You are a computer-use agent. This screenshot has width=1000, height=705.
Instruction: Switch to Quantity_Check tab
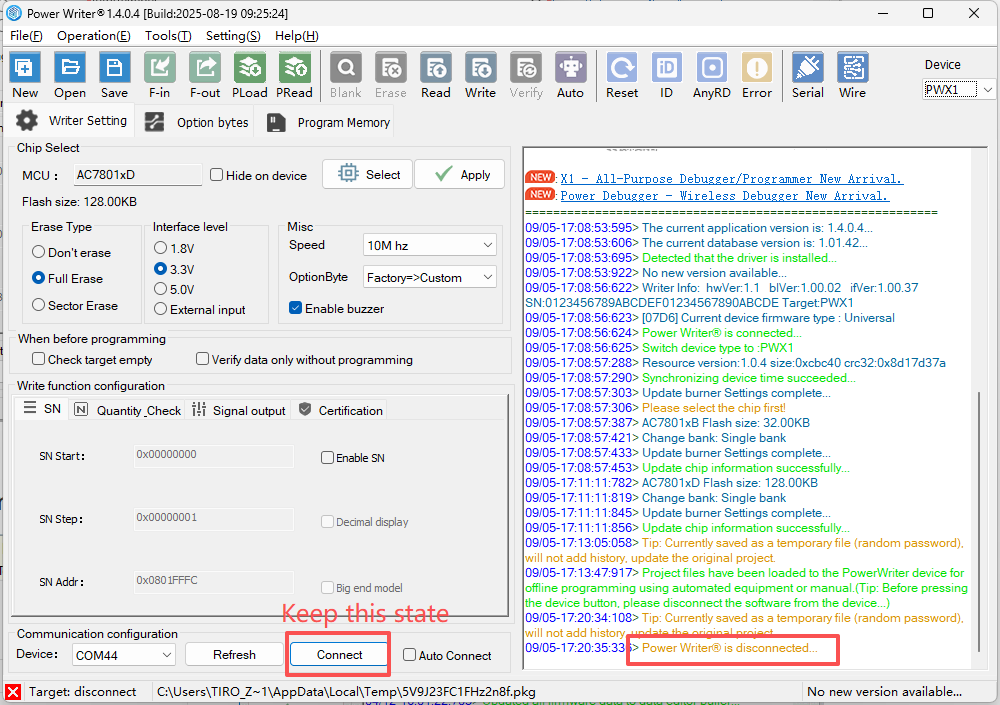click(128, 410)
